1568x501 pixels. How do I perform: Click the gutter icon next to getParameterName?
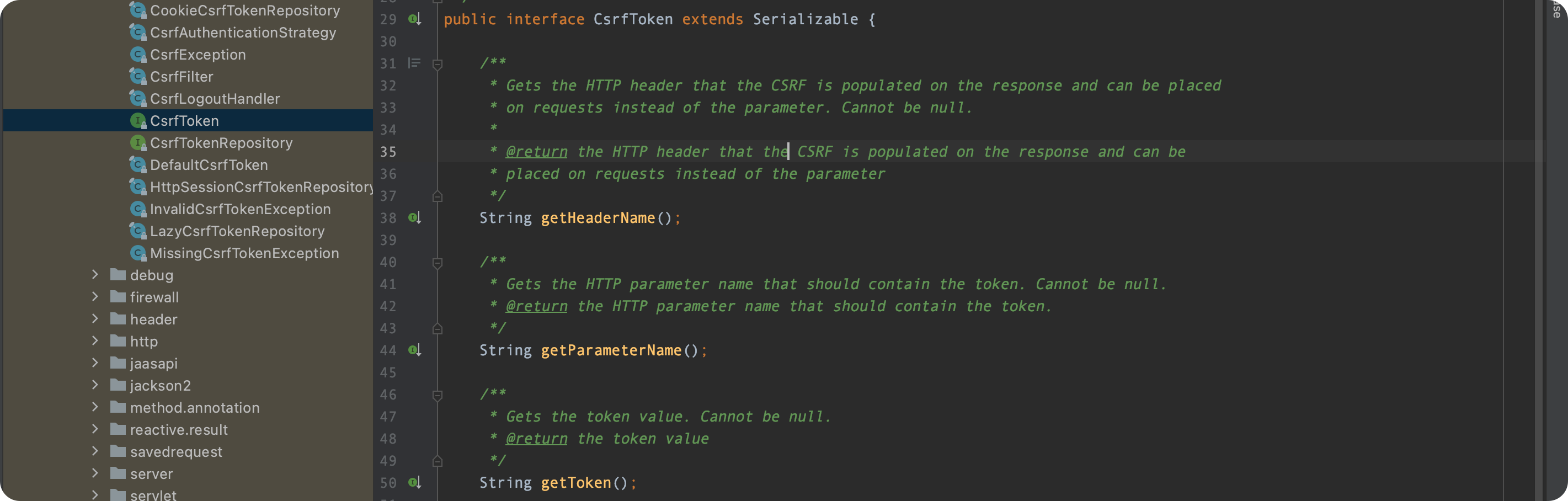[x=414, y=350]
